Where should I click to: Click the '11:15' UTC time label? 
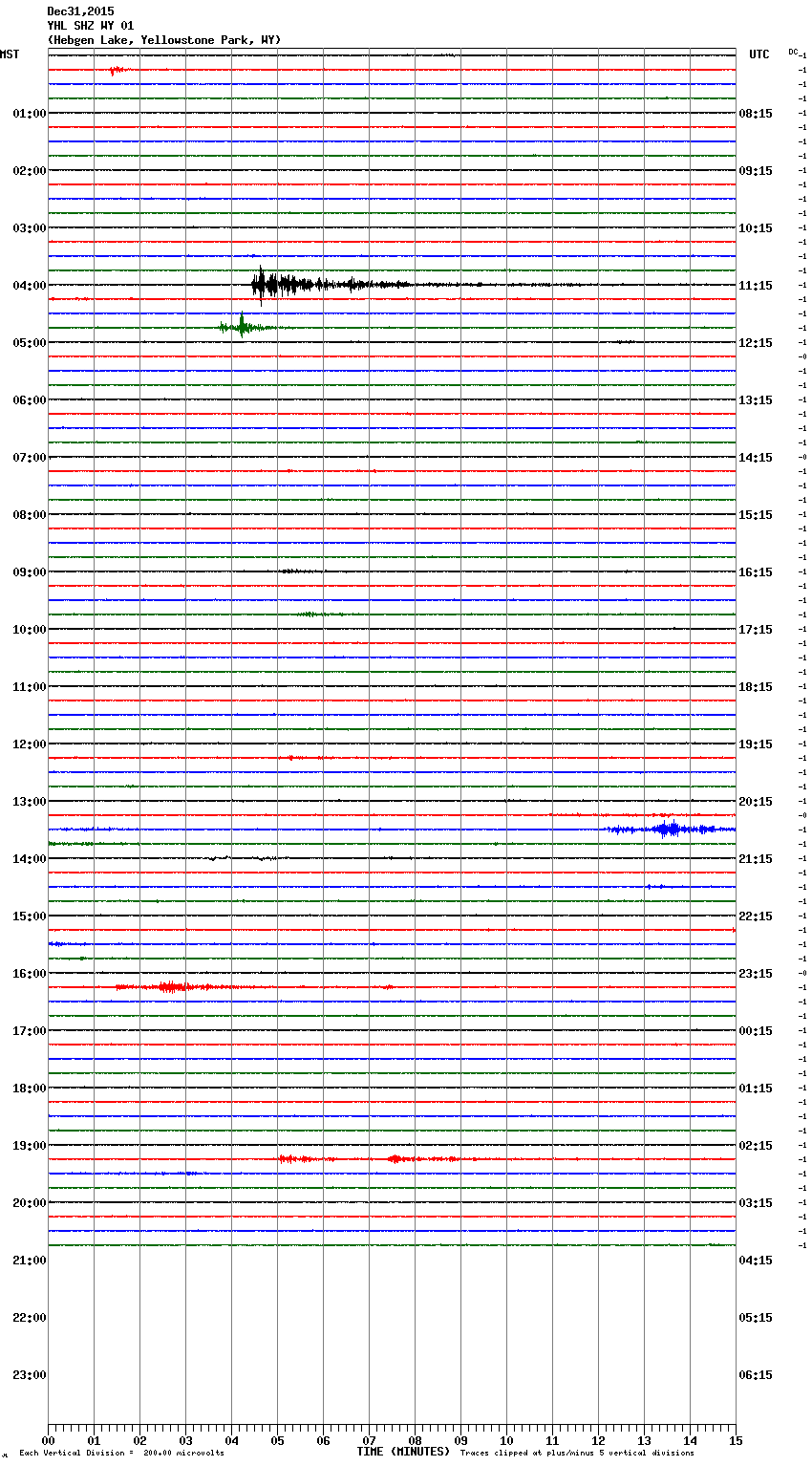(756, 286)
